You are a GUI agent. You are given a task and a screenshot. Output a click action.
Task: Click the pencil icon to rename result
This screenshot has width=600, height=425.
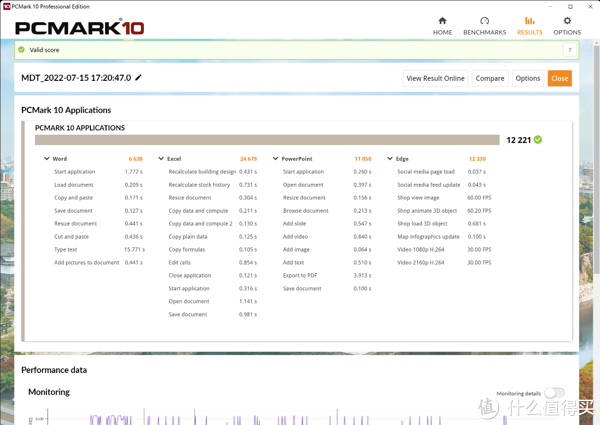point(139,78)
